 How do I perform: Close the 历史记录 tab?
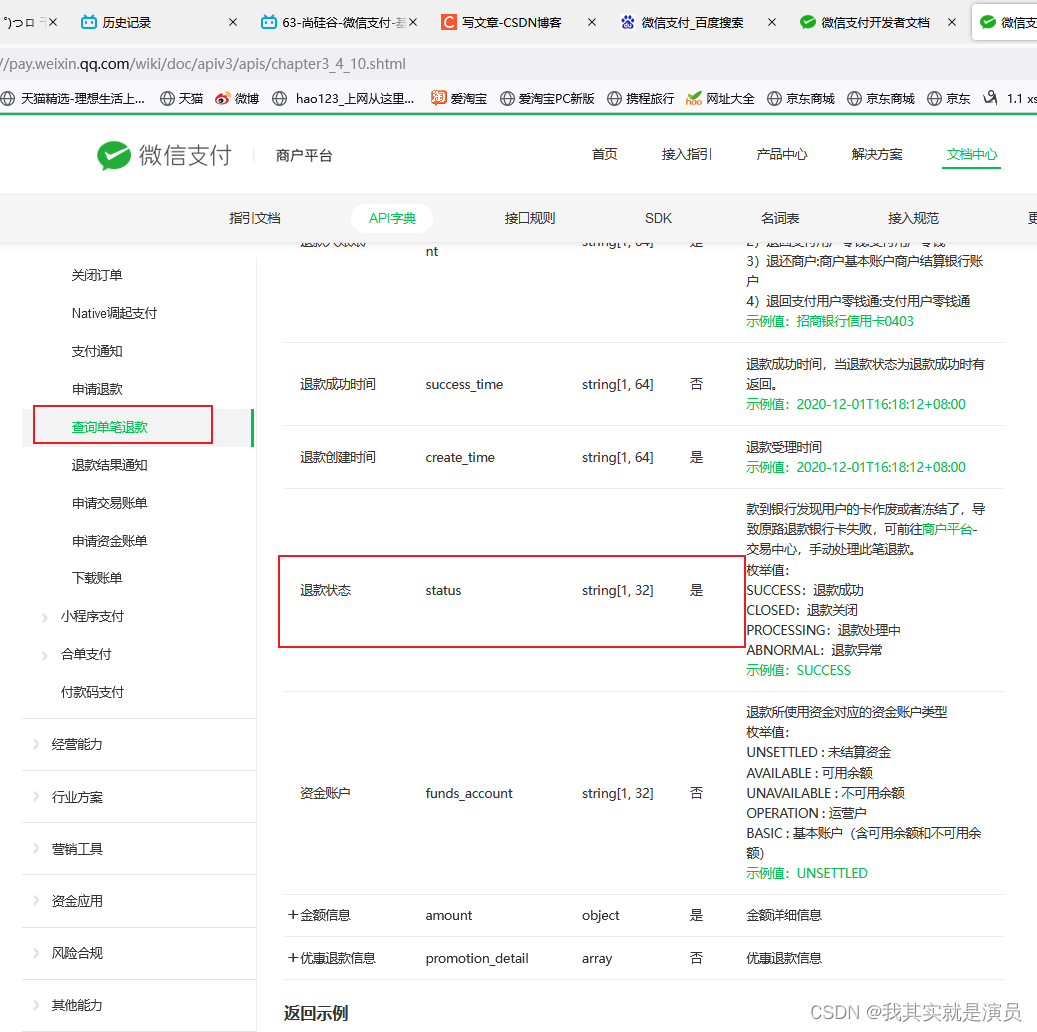pyautogui.click(x=233, y=22)
